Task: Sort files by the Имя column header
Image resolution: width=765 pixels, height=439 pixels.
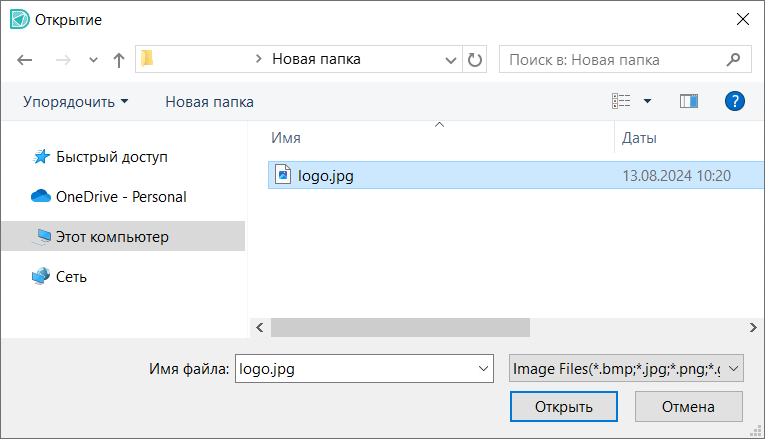Action: tap(286, 137)
